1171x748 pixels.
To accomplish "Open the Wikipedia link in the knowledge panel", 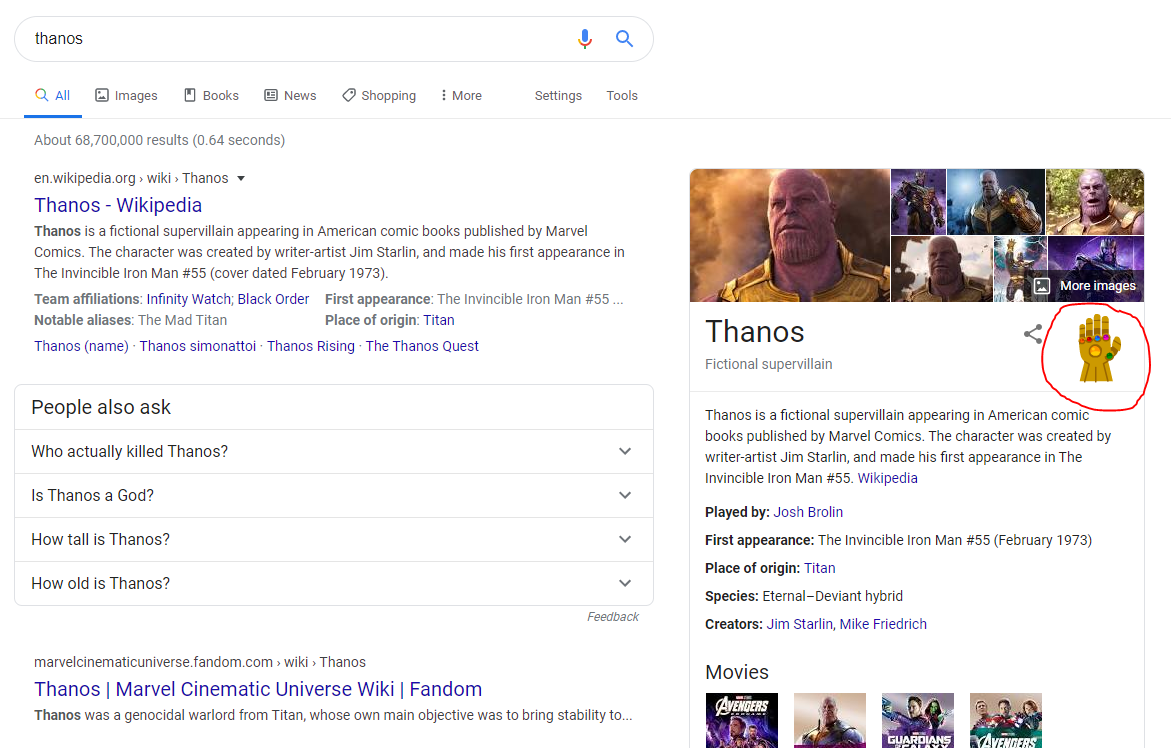I will click(x=887, y=479).
